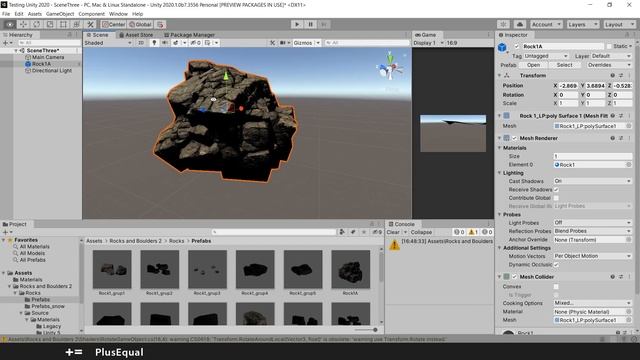This screenshot has height=360, width=640.
Task: Toggle the Center pivot button
Action: (x=113, y=24)
